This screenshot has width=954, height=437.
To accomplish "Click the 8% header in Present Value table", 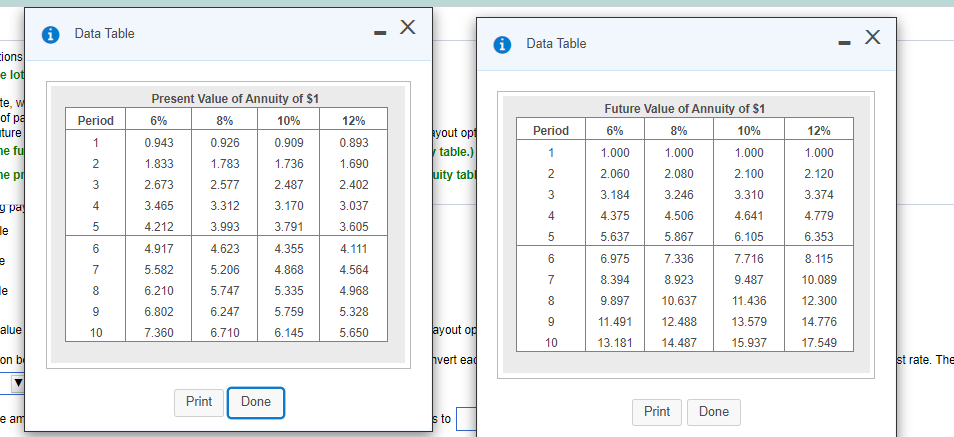I will 225,121.
